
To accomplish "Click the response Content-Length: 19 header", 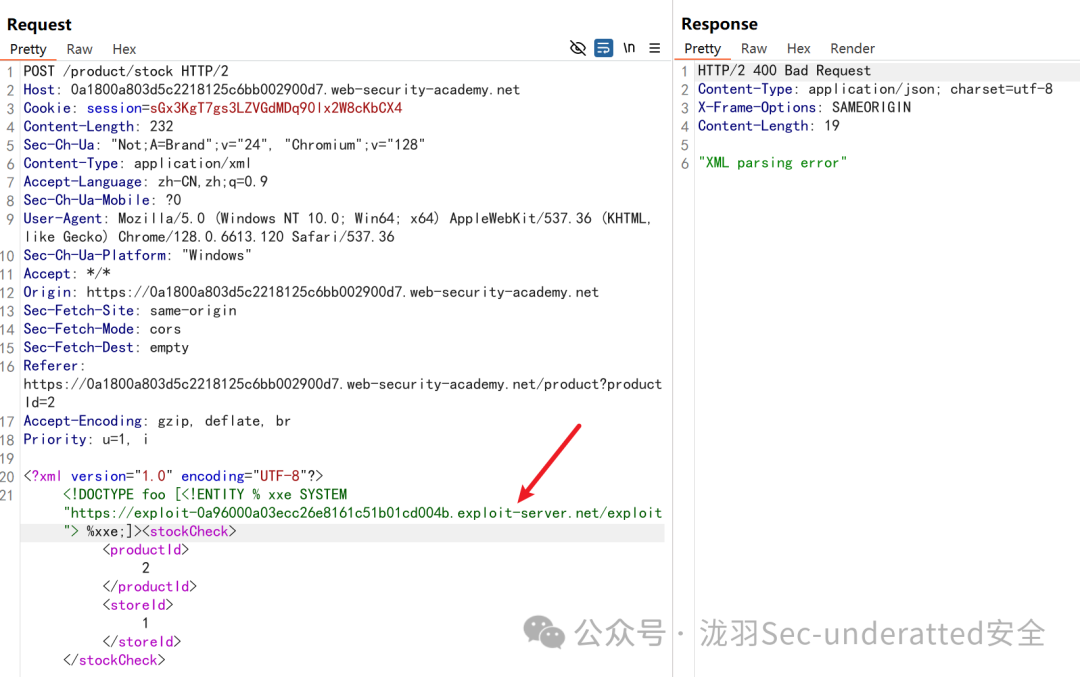I will point(769,125).
